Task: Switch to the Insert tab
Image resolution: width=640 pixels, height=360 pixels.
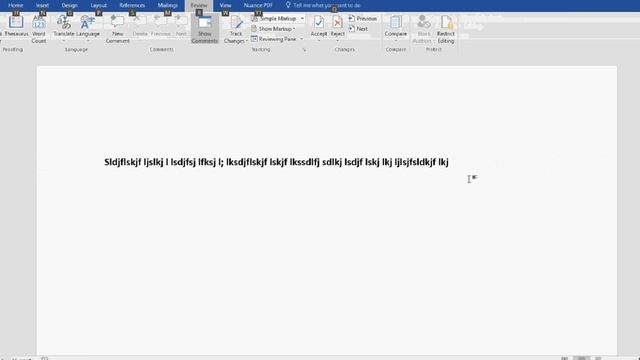Action: coord(42,5)
